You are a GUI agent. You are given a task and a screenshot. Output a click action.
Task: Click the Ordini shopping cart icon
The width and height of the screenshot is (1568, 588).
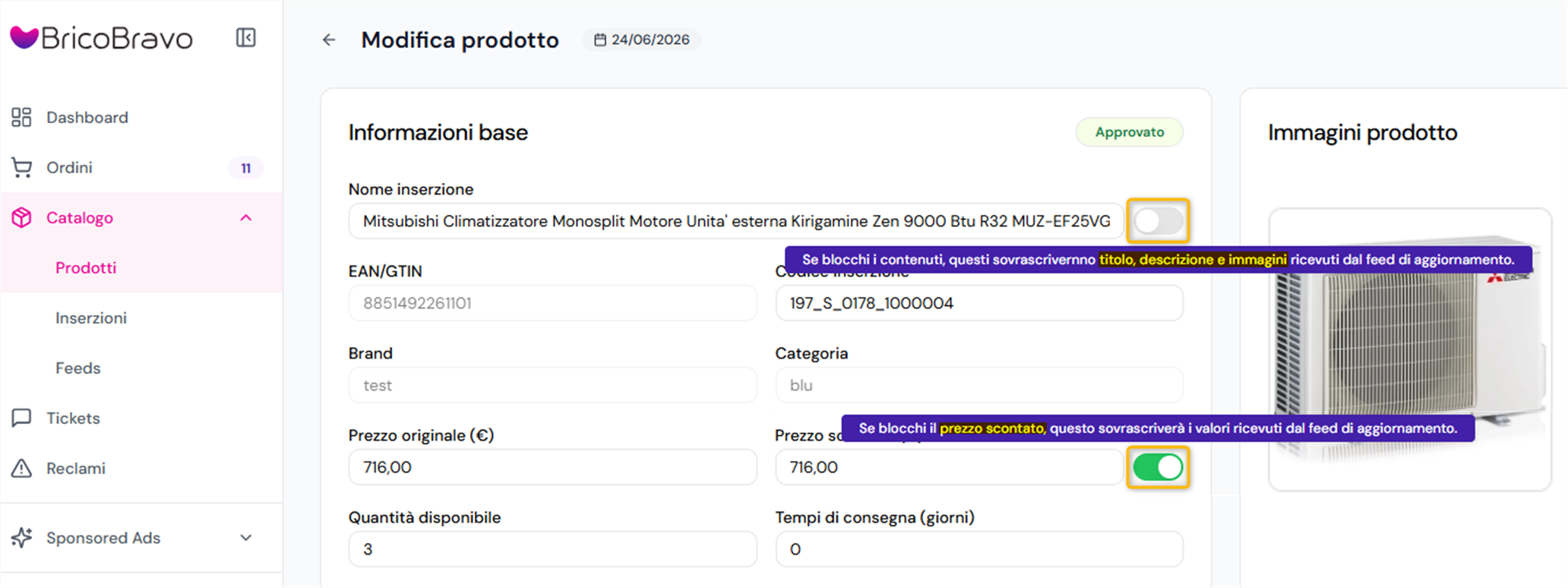coord(21,168)
